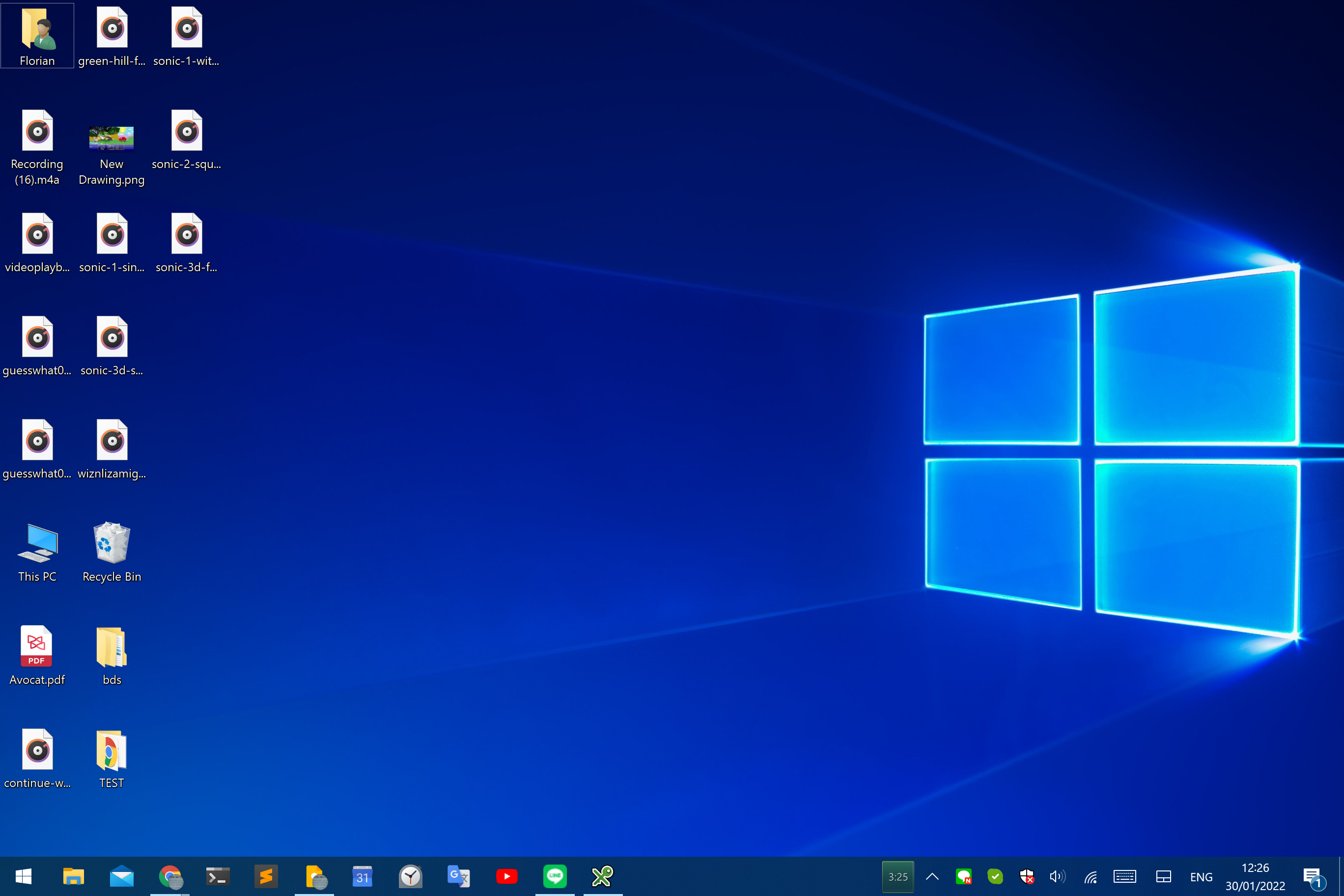Viewport: 1344px width, 896px height.
Task: Open the clock and date flyout
Action: pos(1255,876)
